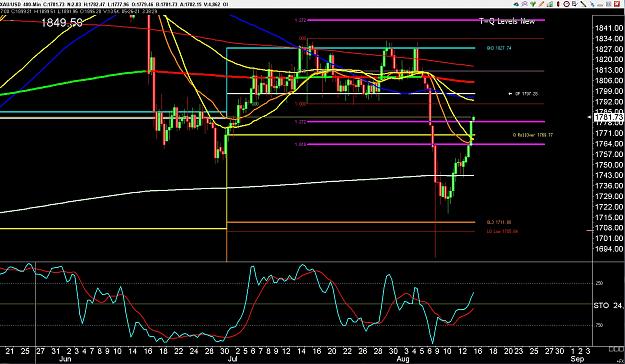Click the C:1781.73 close value in header
625x364 pixels.
[x=53, y=4]
